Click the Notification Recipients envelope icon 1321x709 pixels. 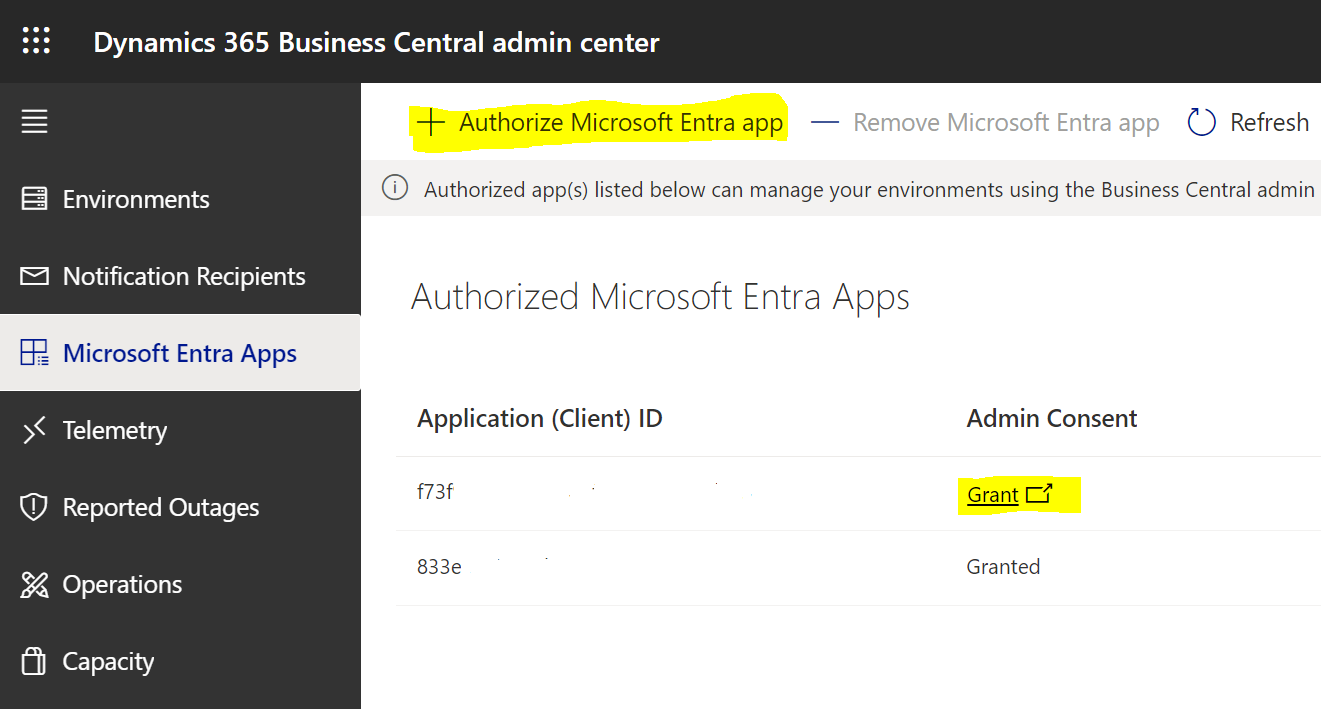35,276
